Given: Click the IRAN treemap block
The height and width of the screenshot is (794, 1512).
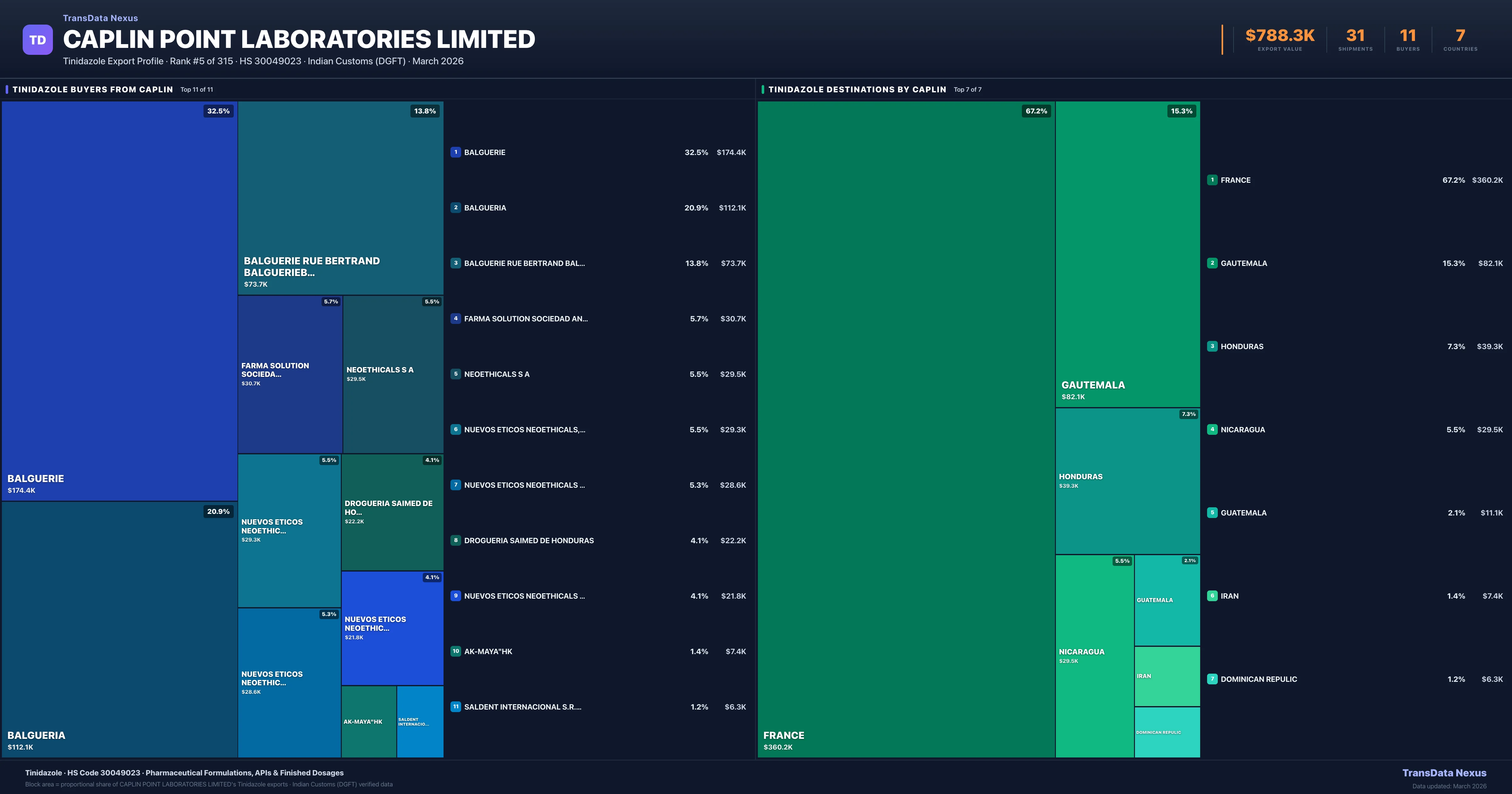Looking at the screenshot, I should (1167, 676).
